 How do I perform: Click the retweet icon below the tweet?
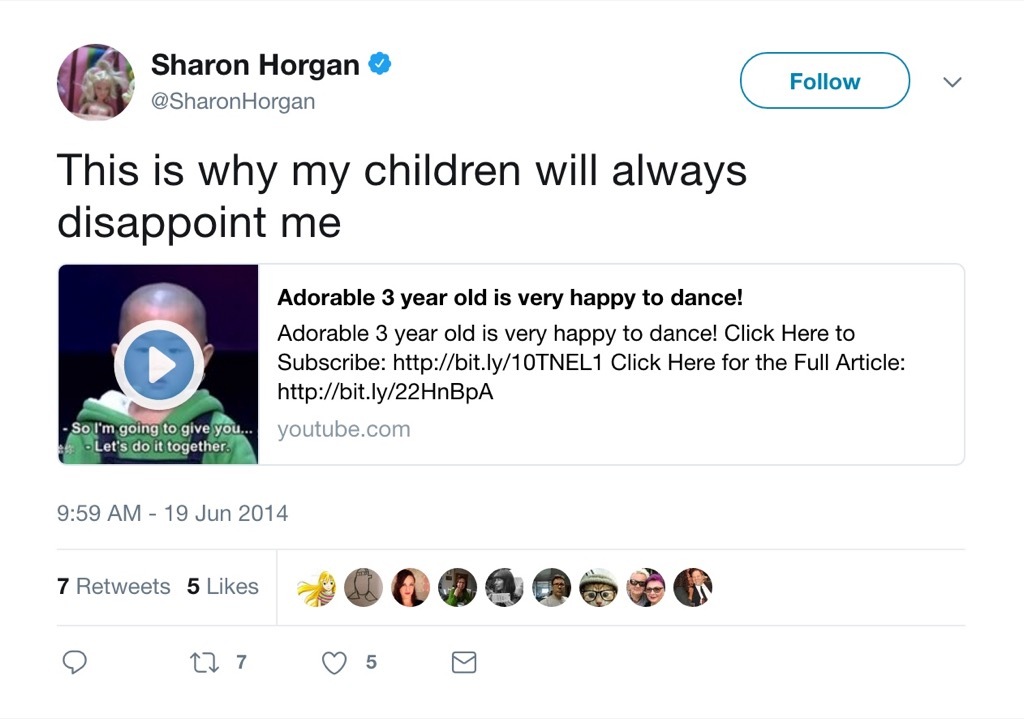pyautogui.click(x=204, y=662)
